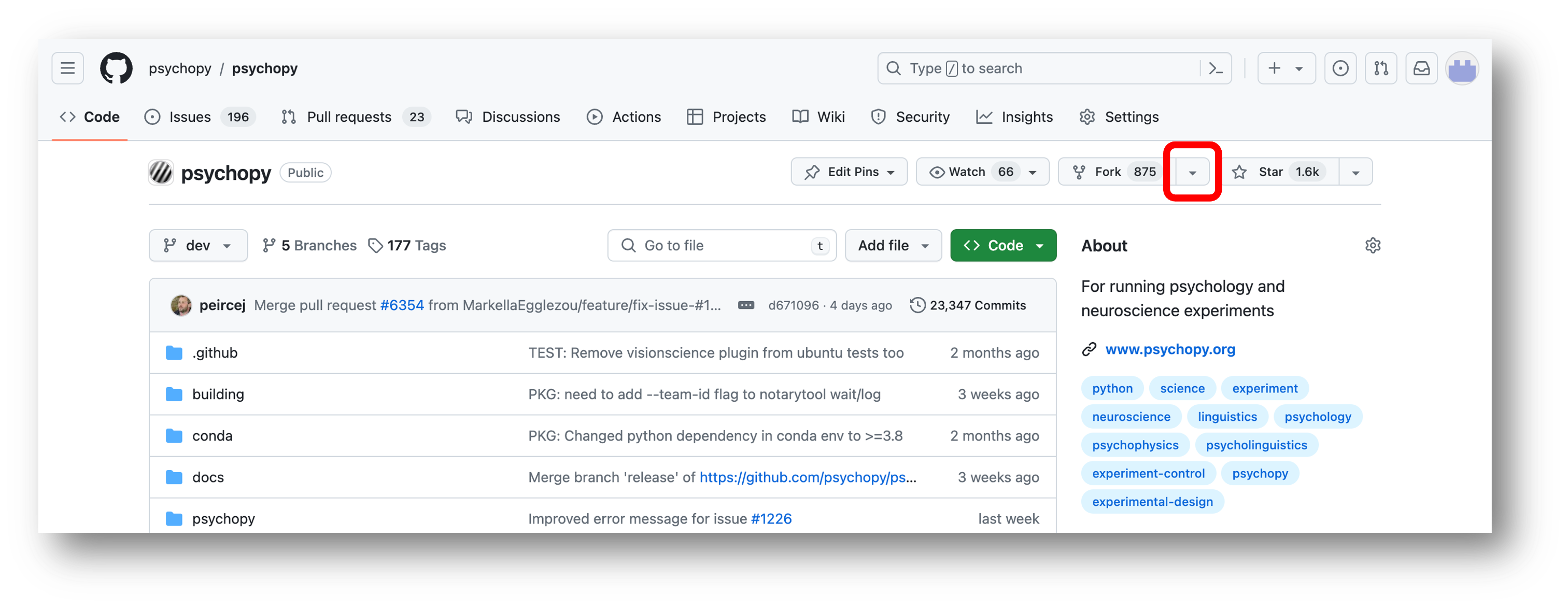Click the psychopy repository logo avatar
Screen dimensions: 1568x608
coord(161,172)
